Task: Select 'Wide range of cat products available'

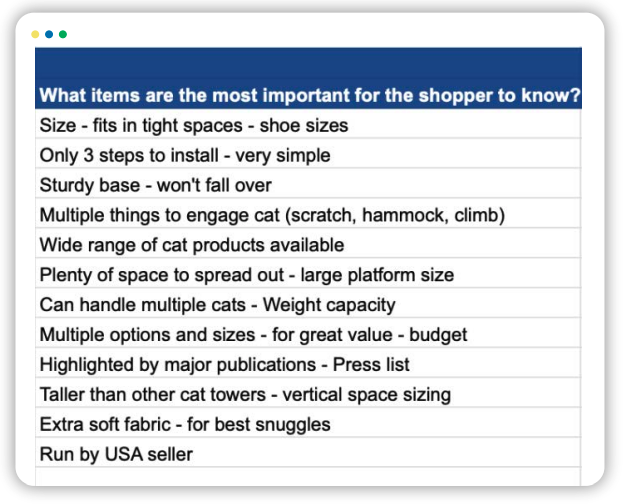Action: pos(308,243)
